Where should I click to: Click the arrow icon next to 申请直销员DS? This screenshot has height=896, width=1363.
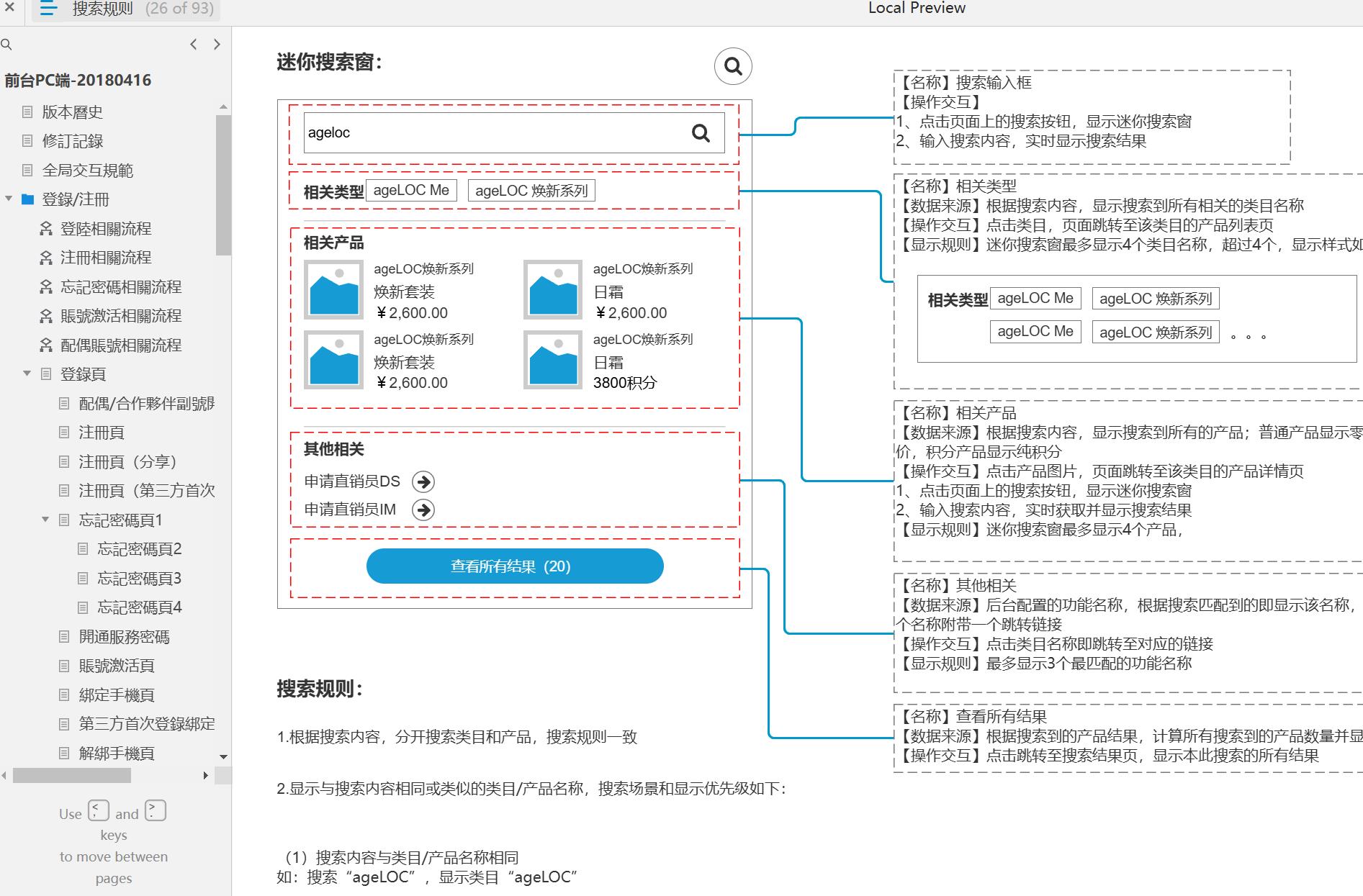click(x=423, y=481)
